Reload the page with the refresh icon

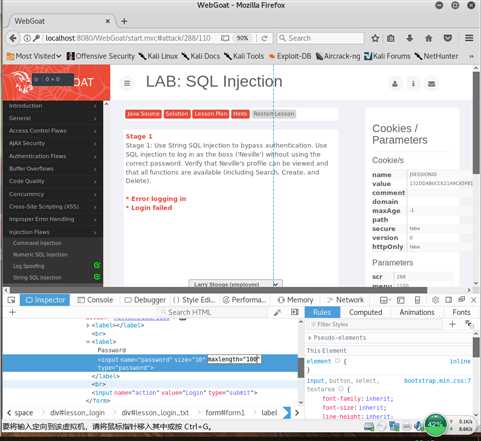265,38
